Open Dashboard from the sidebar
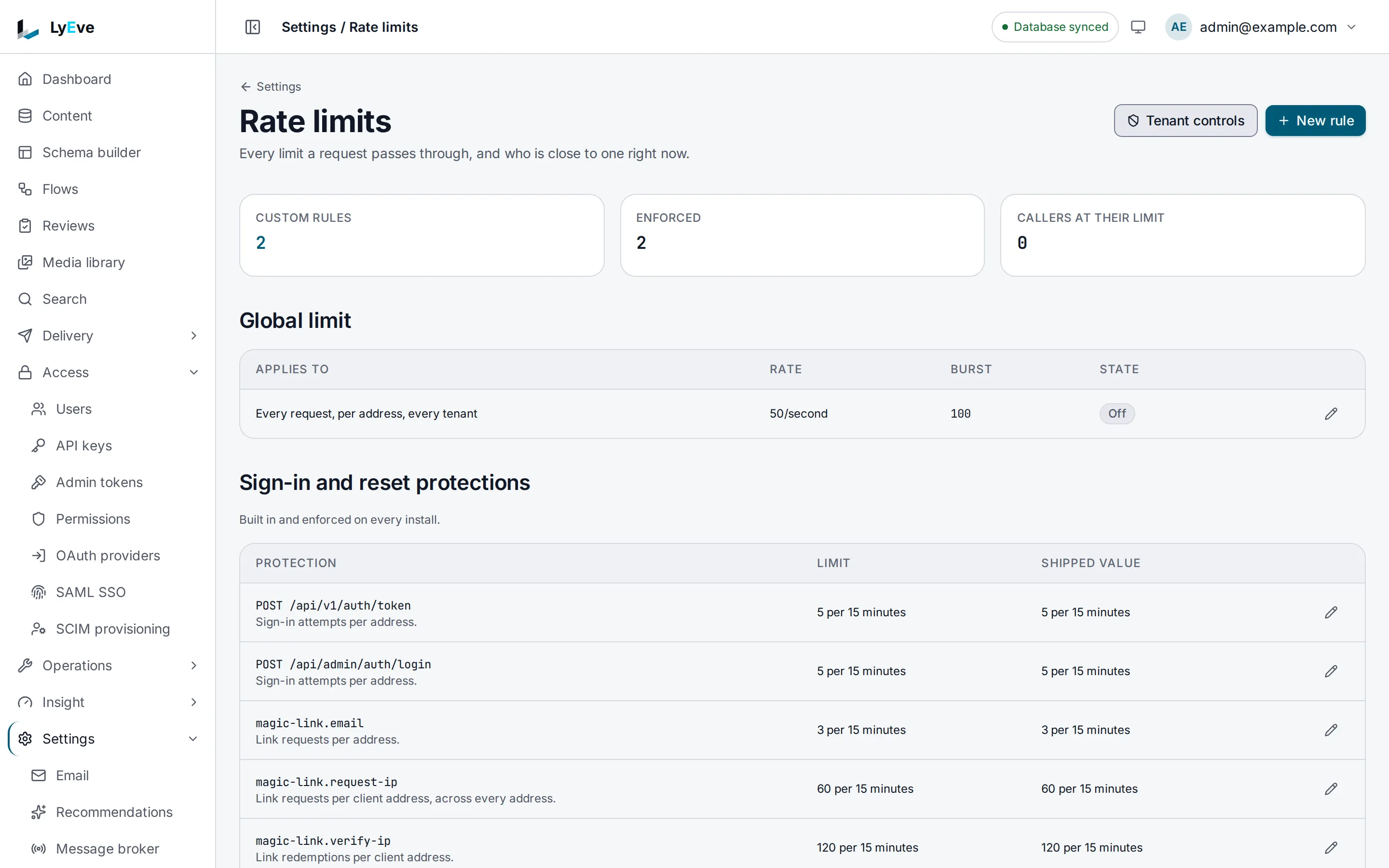This screenshot has height=868, width=1389. pos(108,79)
